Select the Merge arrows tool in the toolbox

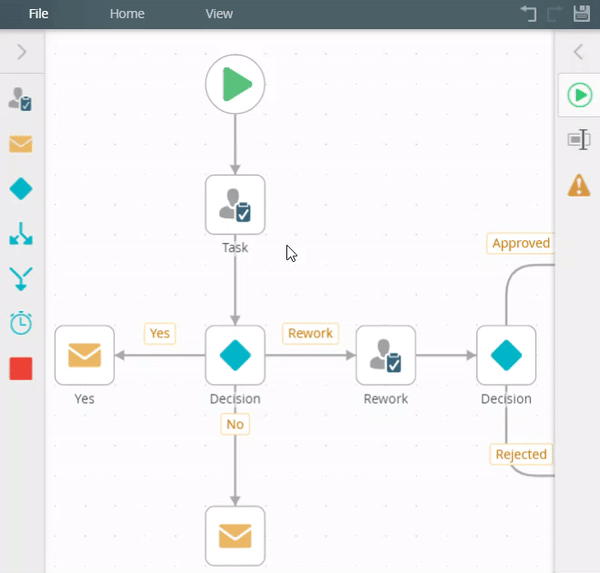coord(21,279)
